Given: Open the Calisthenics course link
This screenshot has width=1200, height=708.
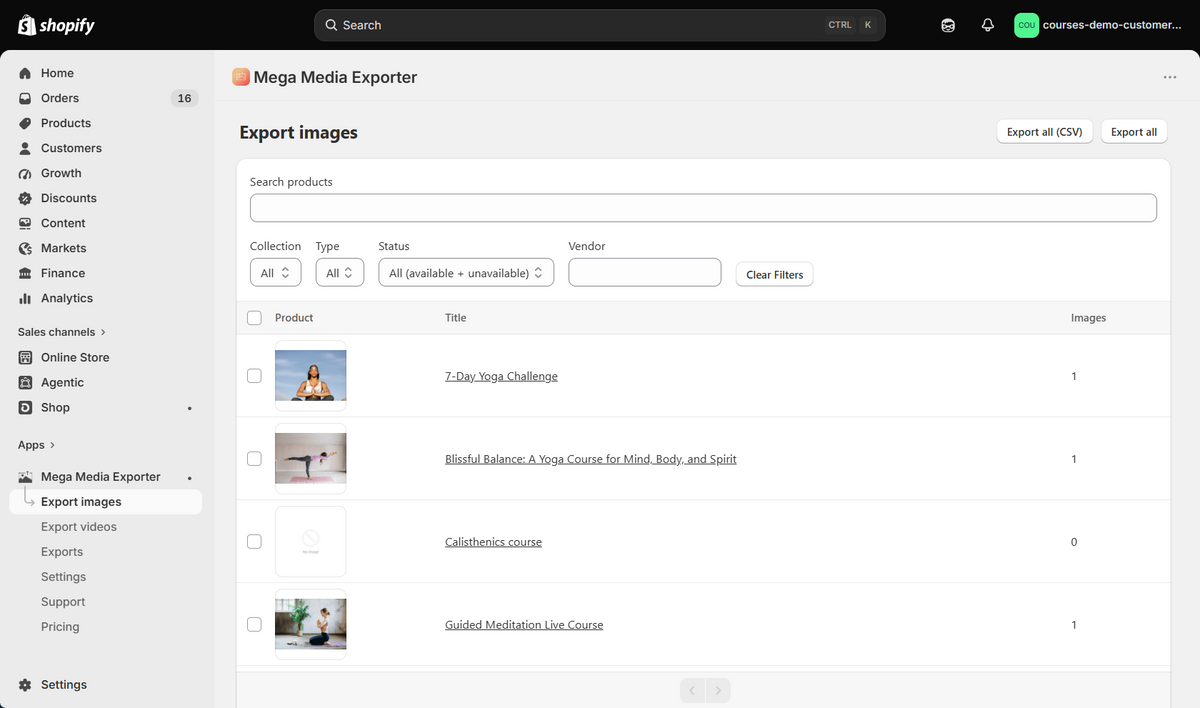Looking at the screenshot, I should pos(493,542).
